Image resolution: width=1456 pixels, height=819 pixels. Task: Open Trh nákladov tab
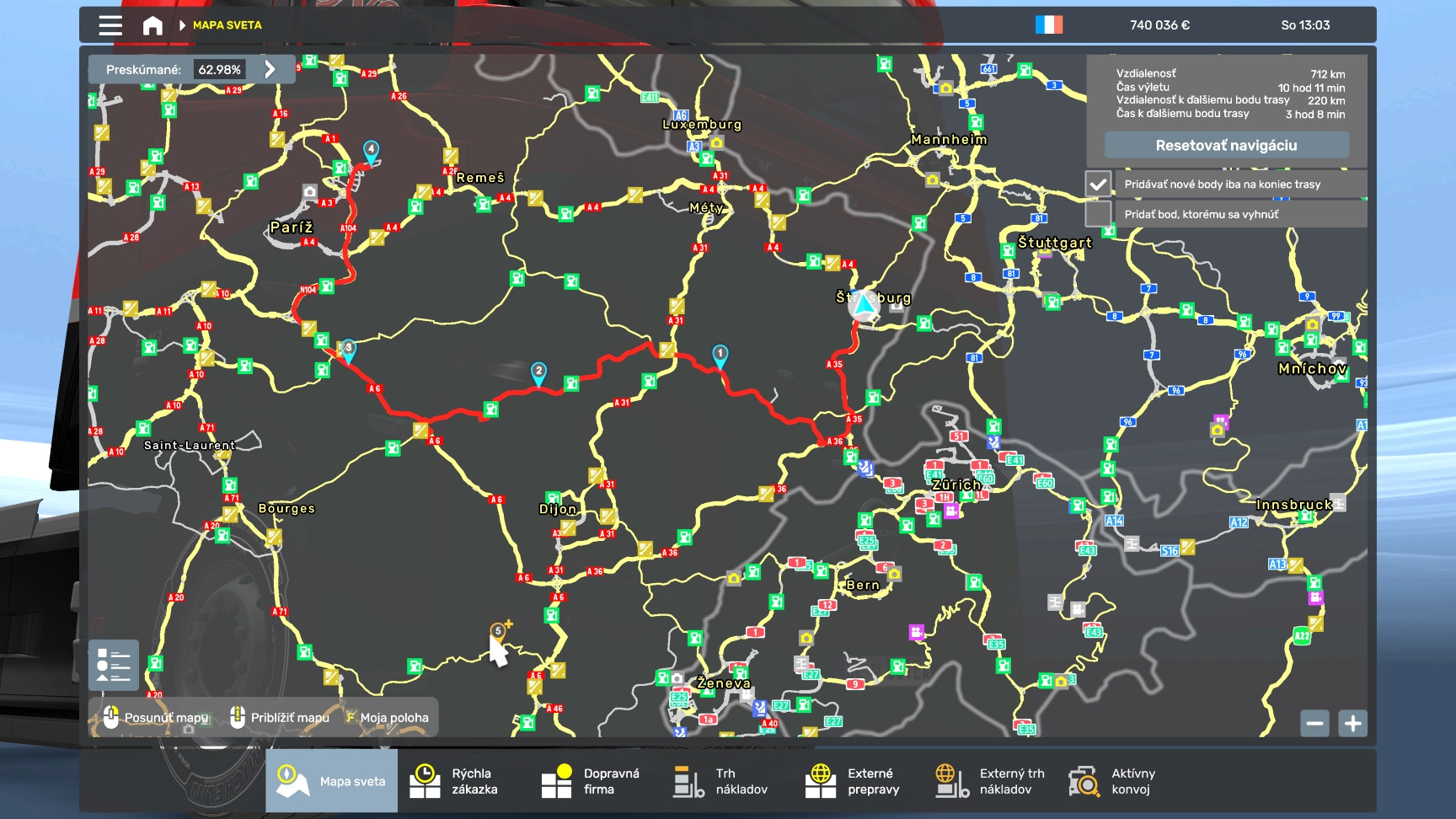[721, 781]
